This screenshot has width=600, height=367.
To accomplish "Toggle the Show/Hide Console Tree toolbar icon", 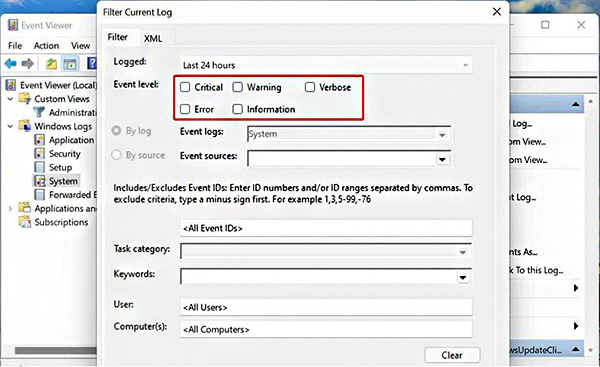I will click(70, 64).
